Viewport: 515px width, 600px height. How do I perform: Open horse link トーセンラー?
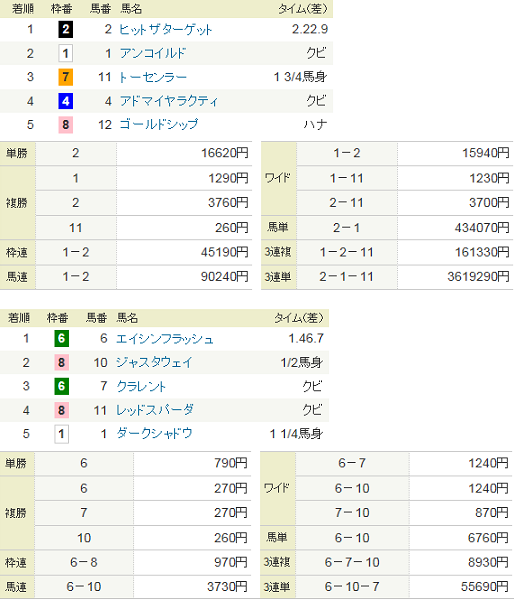point(153,77)
